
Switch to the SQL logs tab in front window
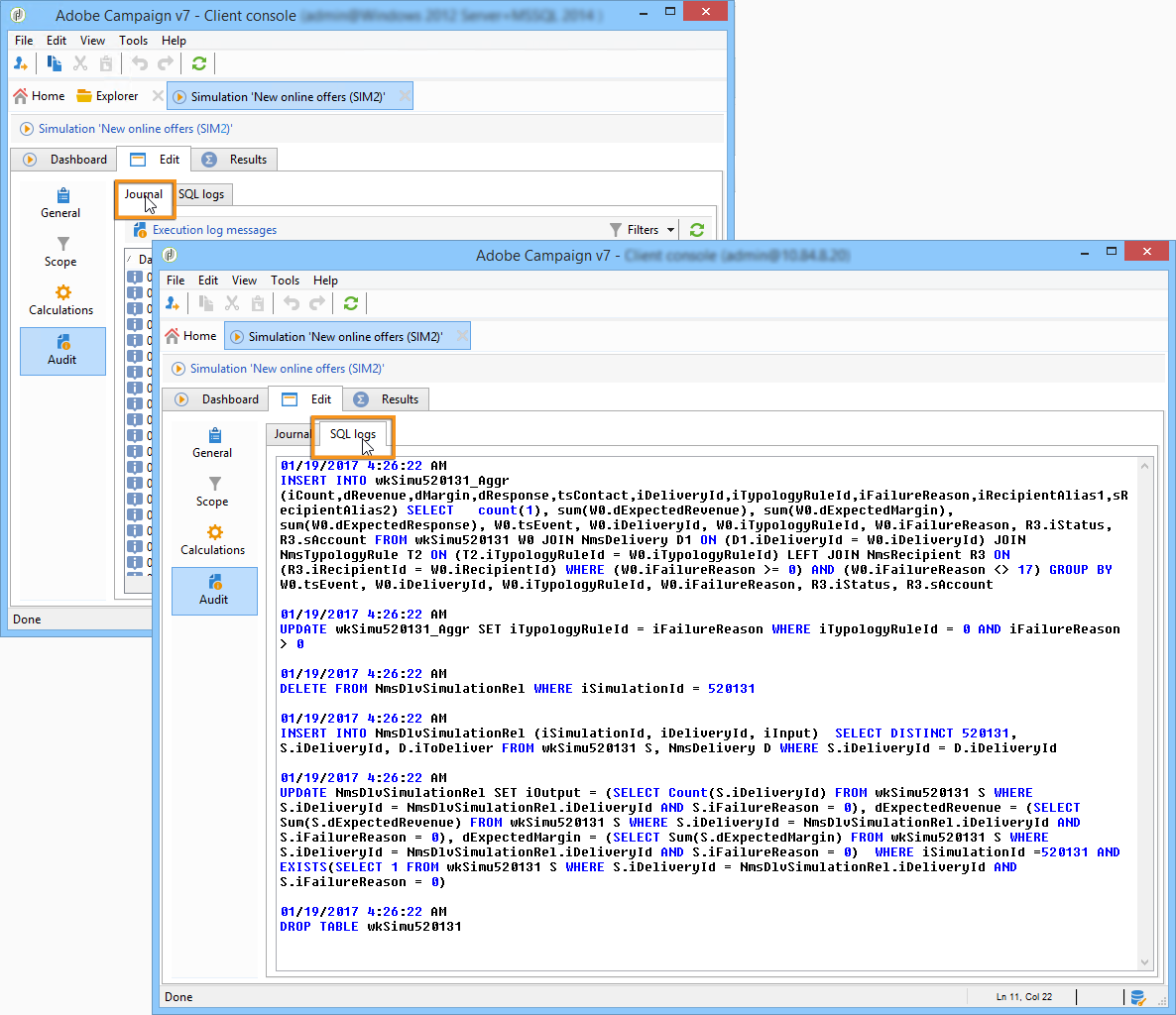pyautogui.click(x=353, y=434)
